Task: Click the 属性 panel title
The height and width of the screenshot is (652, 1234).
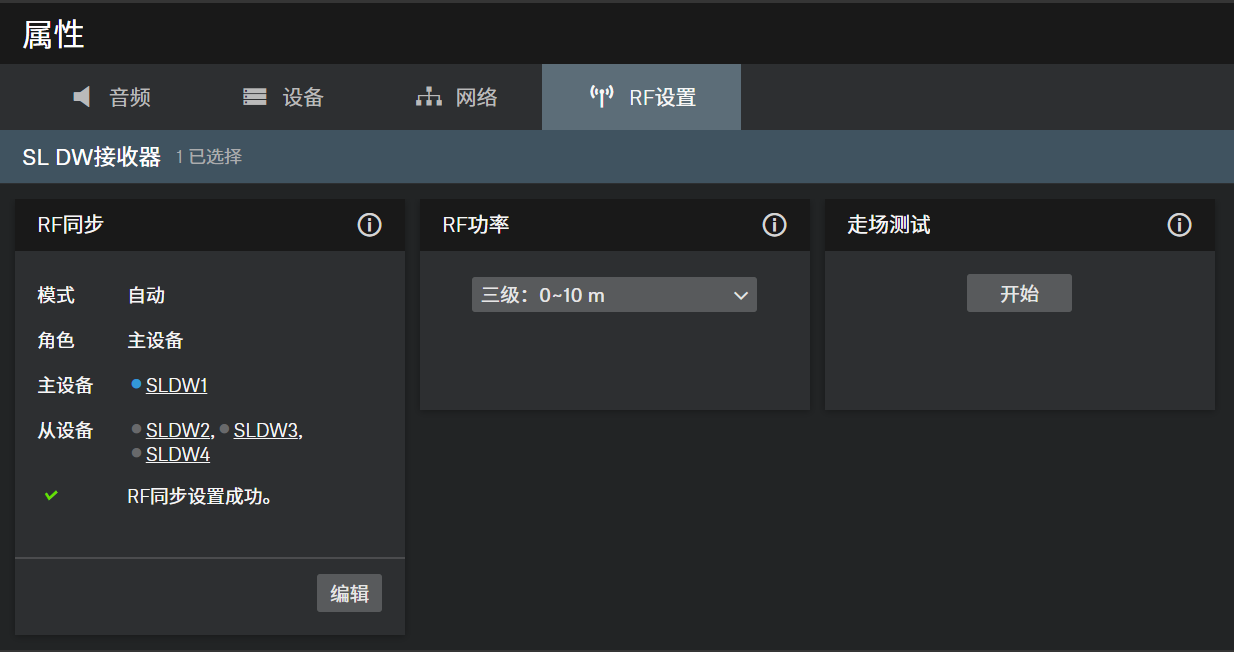Action: pos(53,35)
